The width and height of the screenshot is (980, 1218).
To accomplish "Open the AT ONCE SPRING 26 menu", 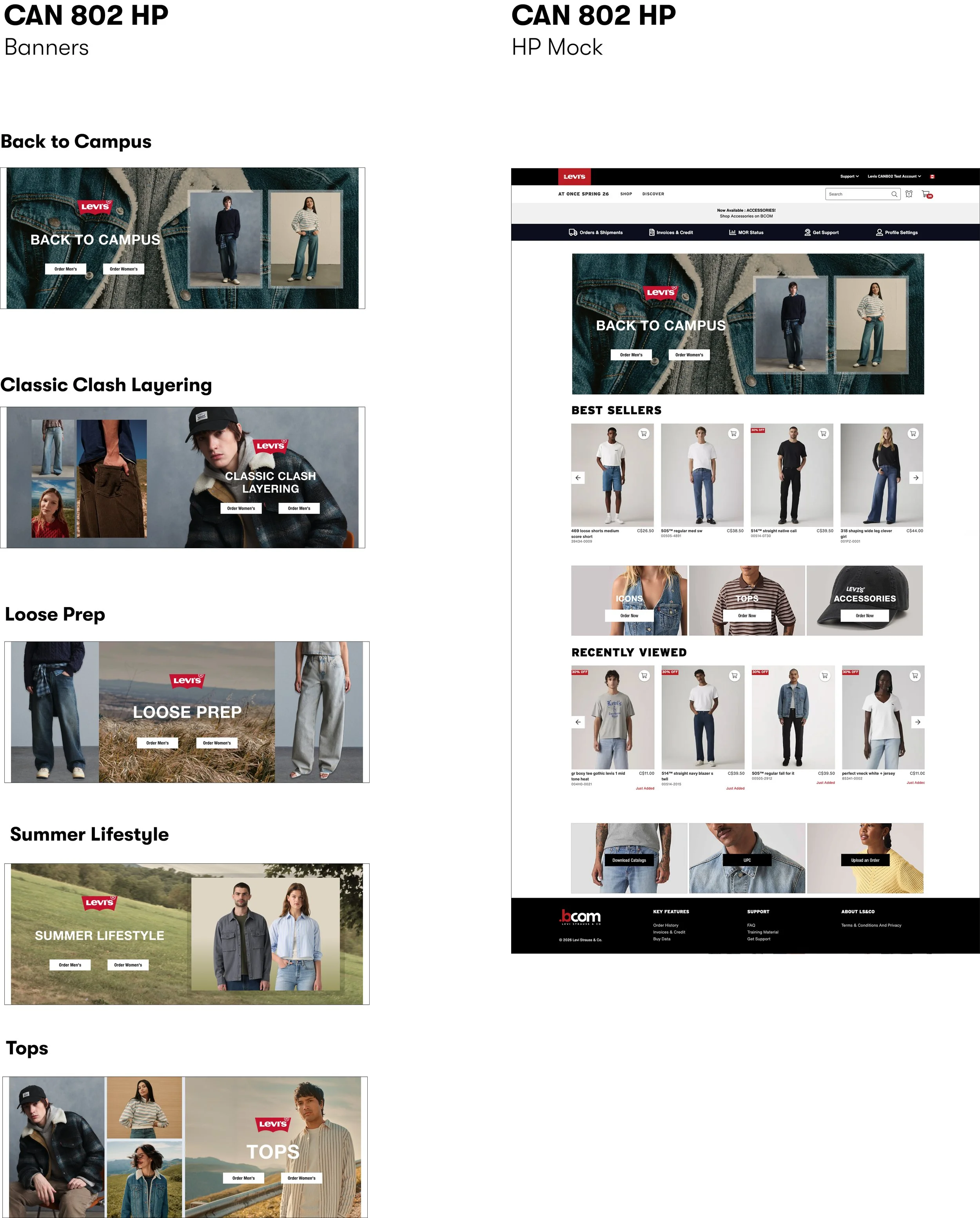I will 583,194.
